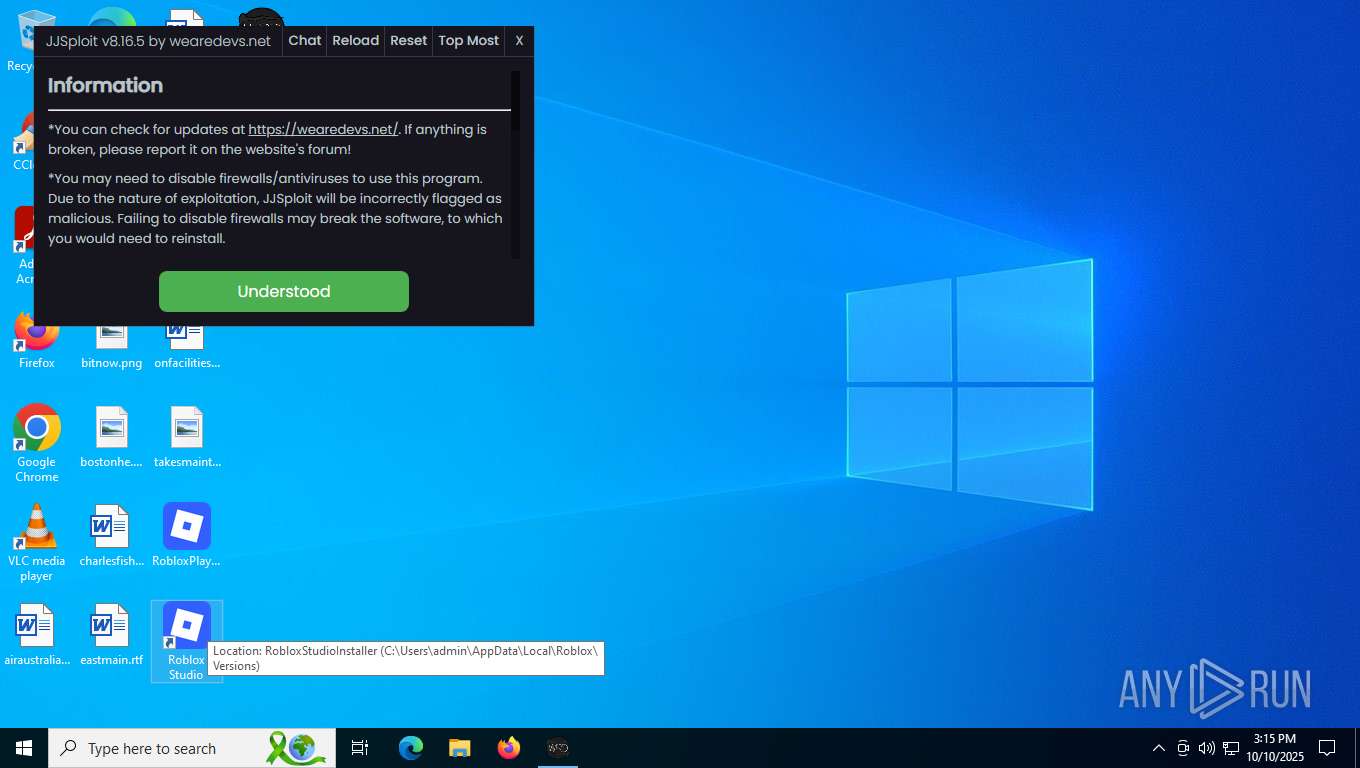The height and width of the screenshot is (768, 1360).
Task: Close JJSploit with the X button
Action: [519, 41]
